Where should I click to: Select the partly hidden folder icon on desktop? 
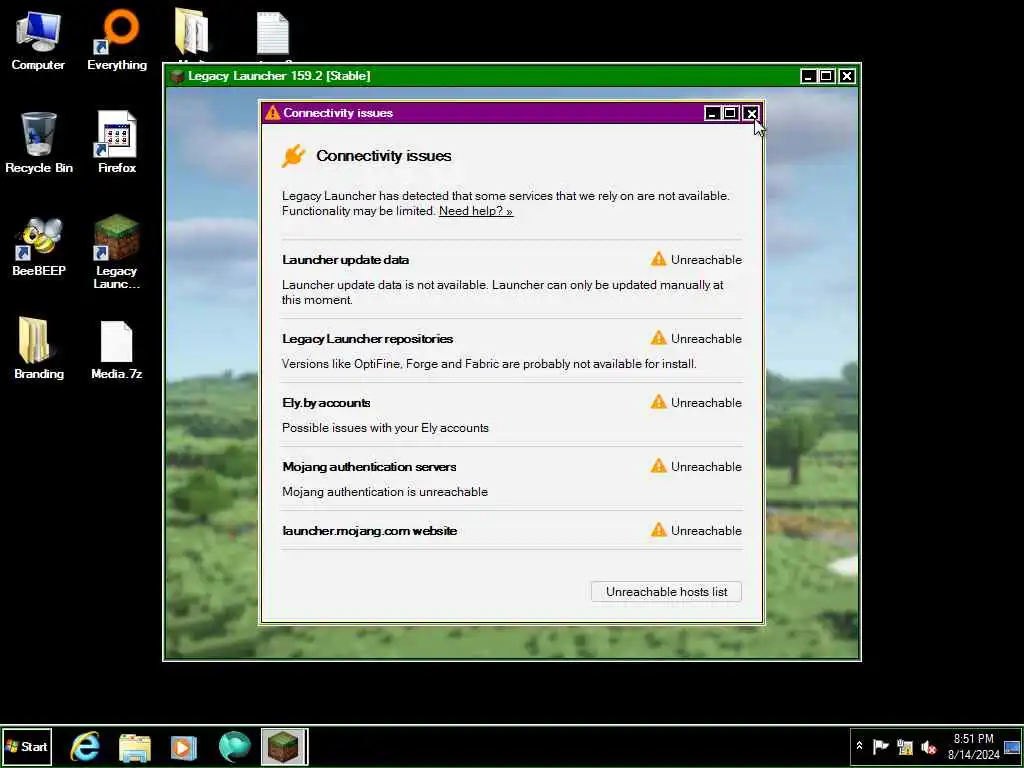pyautogui.click(x=191, y=33)
